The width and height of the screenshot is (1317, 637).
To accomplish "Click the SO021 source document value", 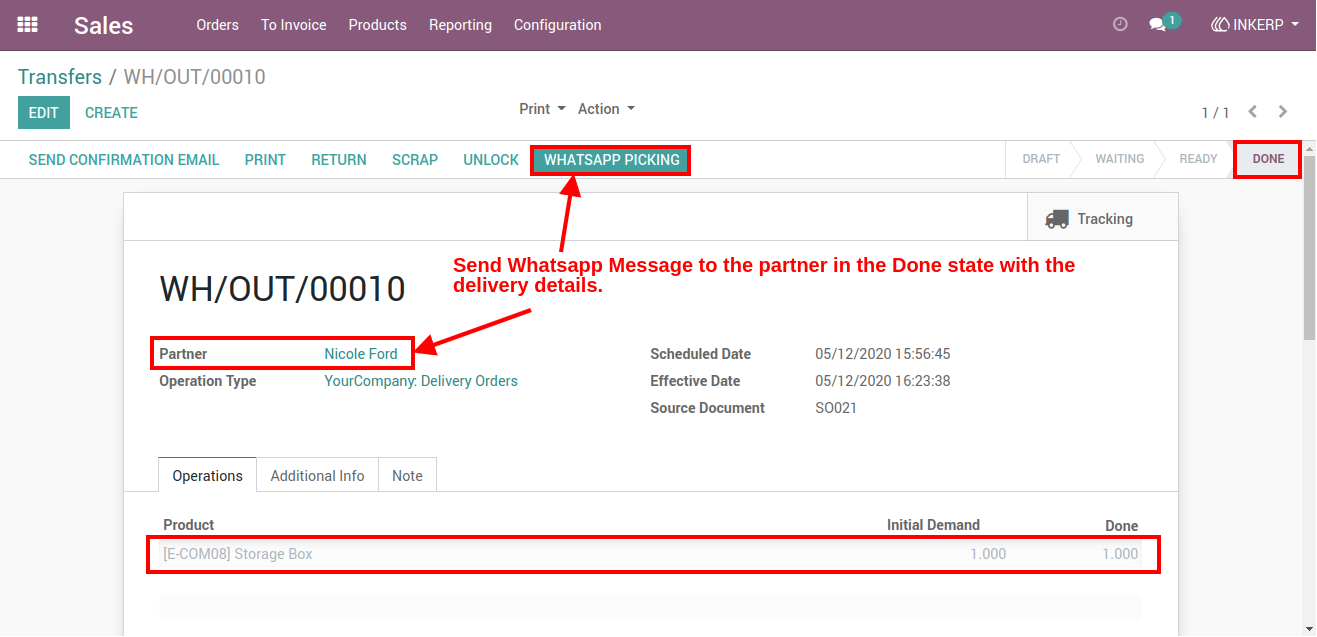I will coord(836,408).
